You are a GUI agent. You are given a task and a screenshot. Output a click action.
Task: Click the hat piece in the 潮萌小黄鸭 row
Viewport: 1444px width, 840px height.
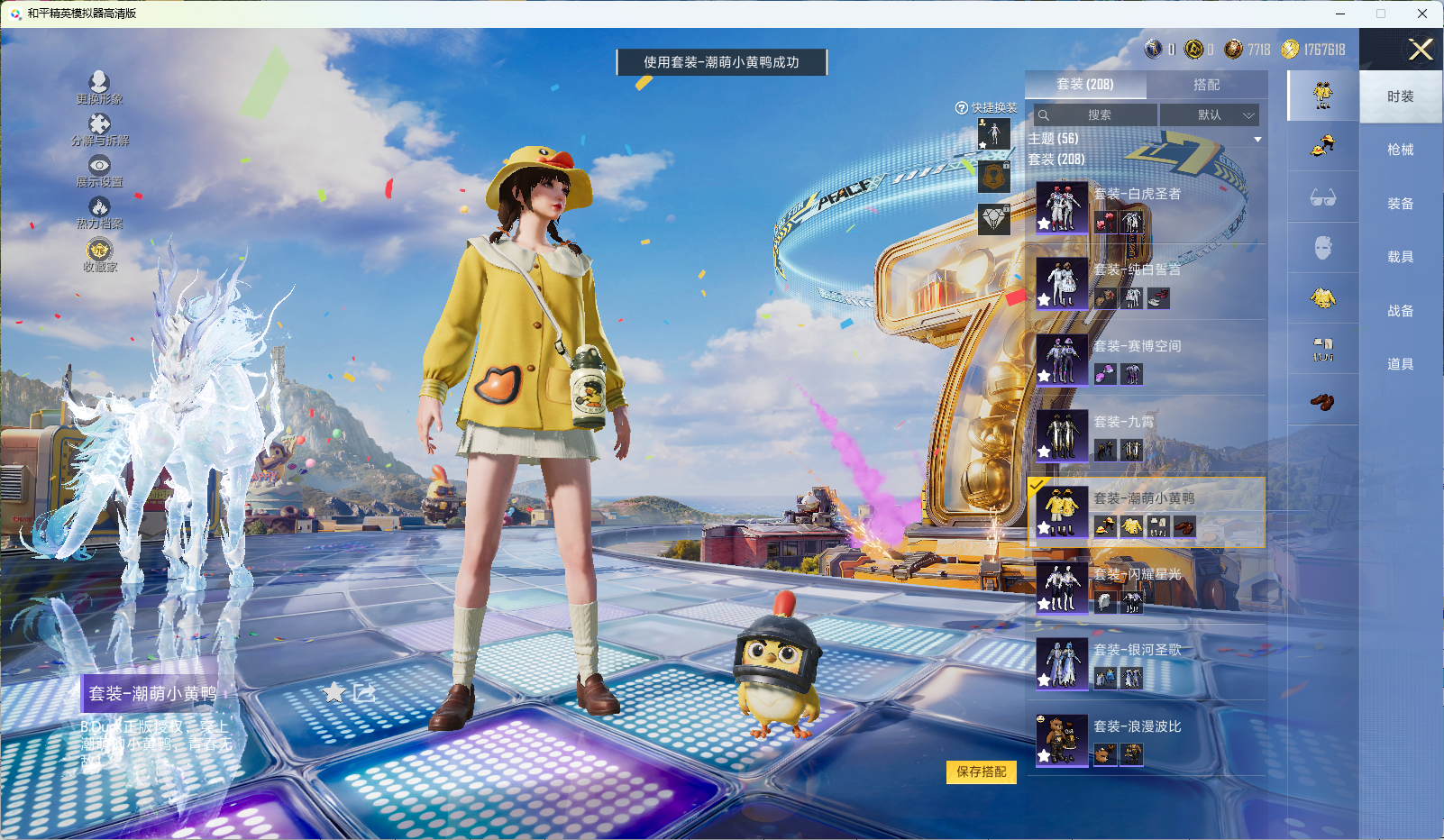[1105, 526]
